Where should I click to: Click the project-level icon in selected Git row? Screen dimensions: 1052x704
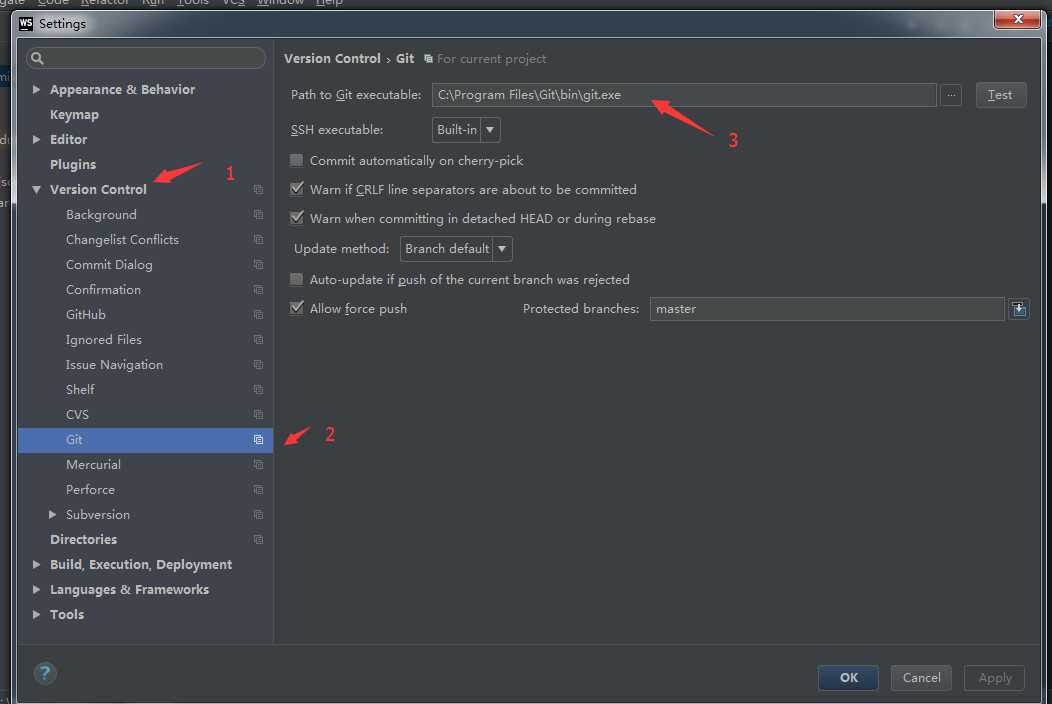coord(258,440)
